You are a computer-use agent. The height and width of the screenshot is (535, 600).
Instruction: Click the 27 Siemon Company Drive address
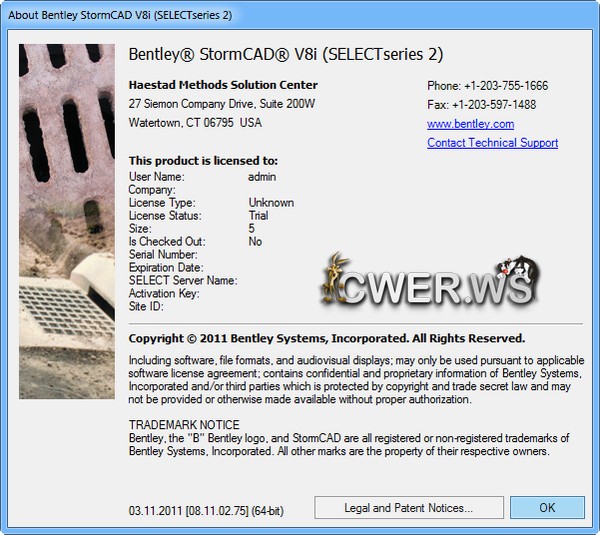222,104
